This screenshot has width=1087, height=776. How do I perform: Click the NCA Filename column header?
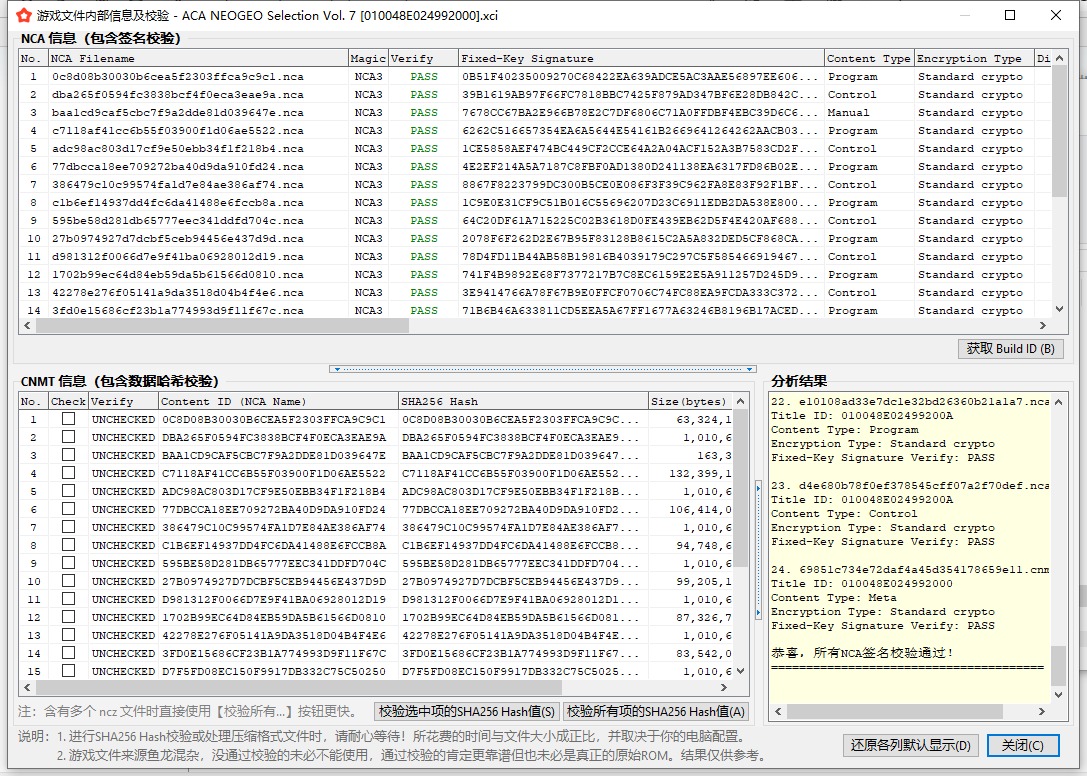197,59
